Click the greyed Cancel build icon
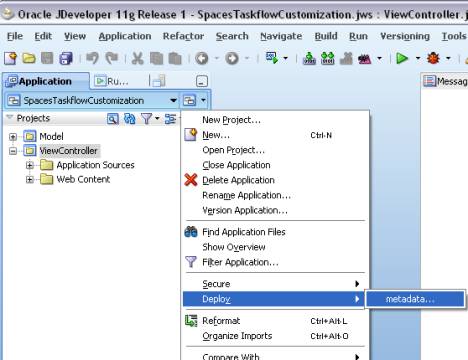 click(346, 59)
